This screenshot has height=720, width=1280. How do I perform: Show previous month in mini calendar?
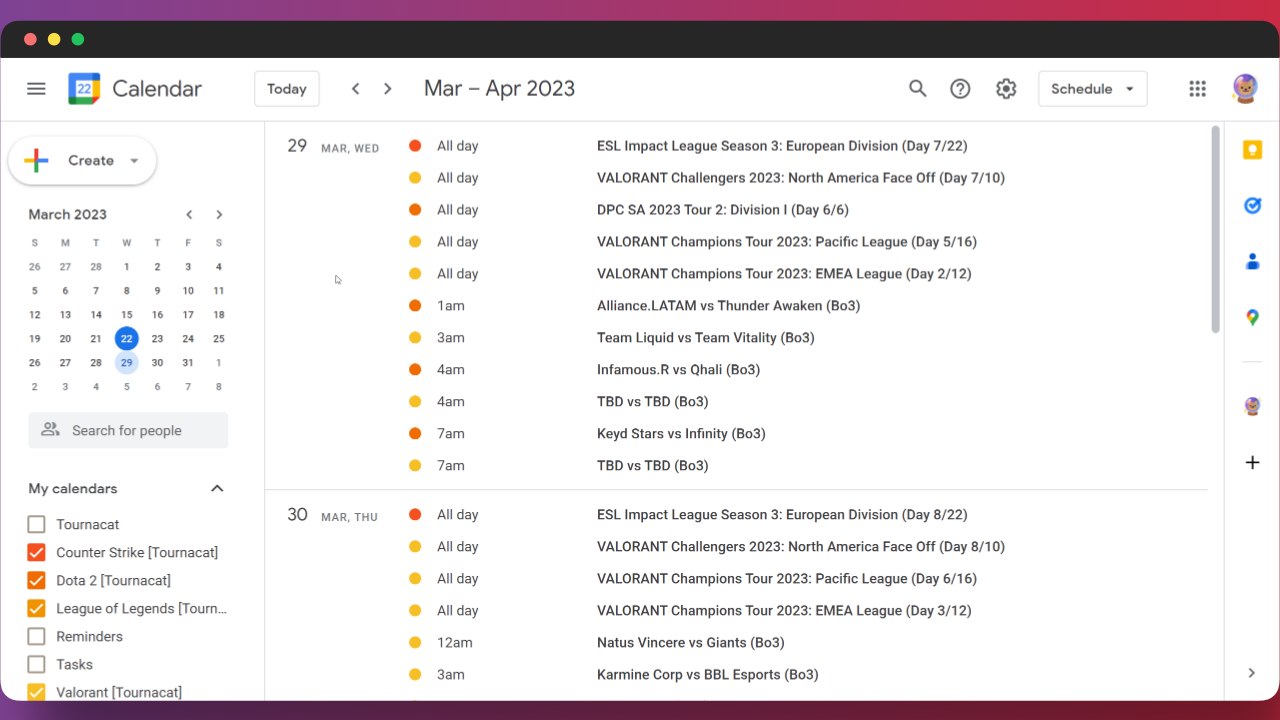pos(189,215)
